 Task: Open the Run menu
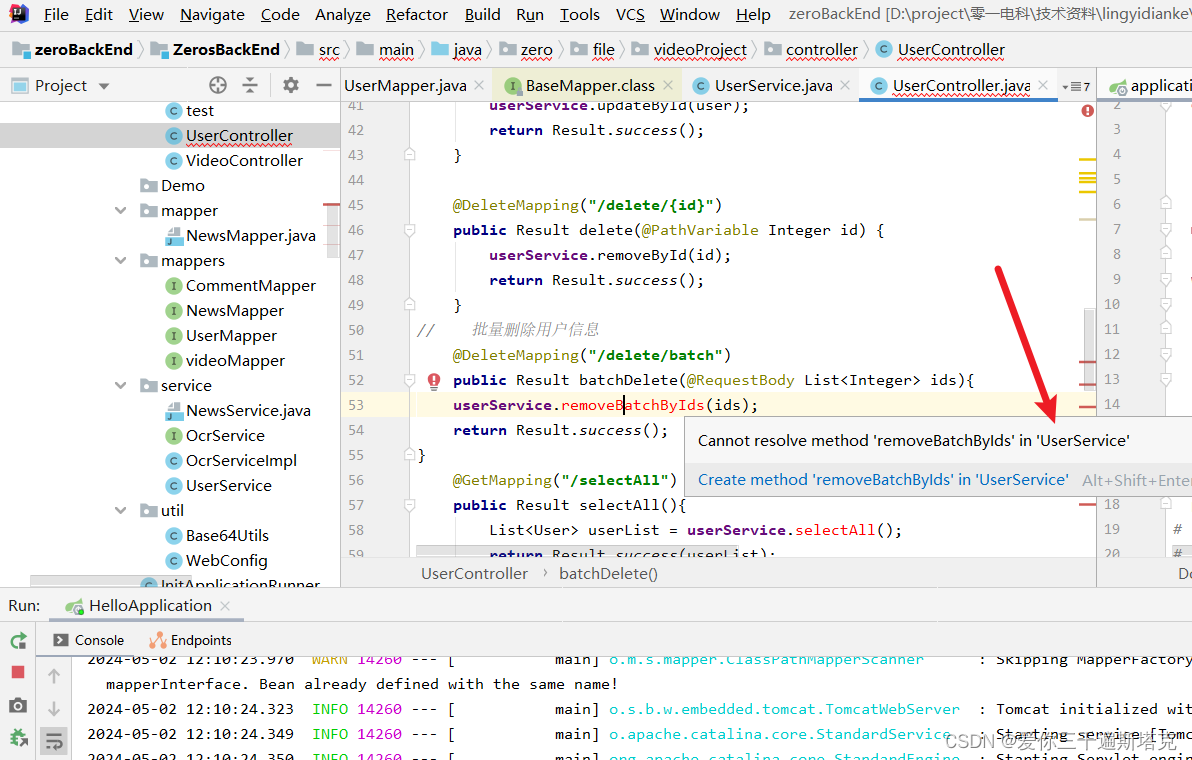[x=529, y=14]
